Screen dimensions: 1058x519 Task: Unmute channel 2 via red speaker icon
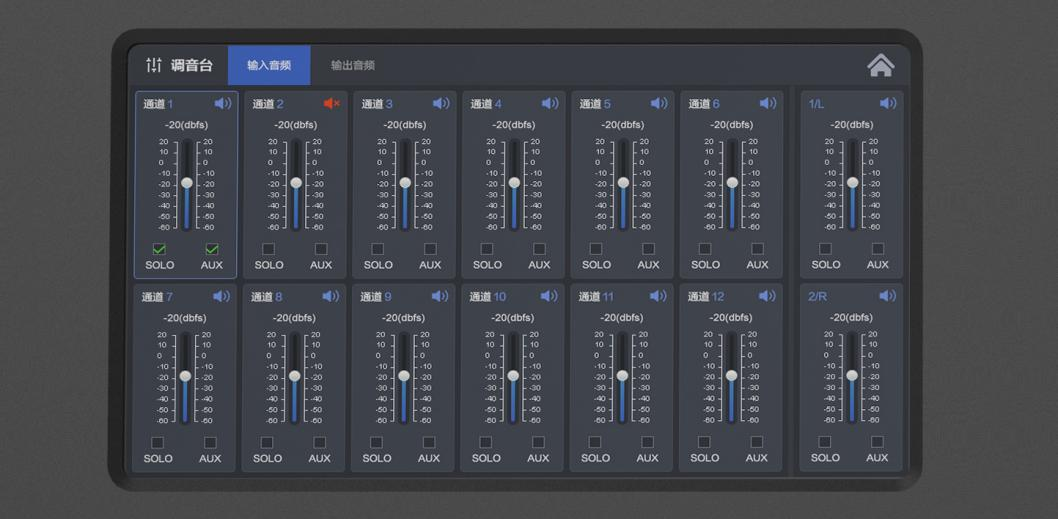[331, 104]
